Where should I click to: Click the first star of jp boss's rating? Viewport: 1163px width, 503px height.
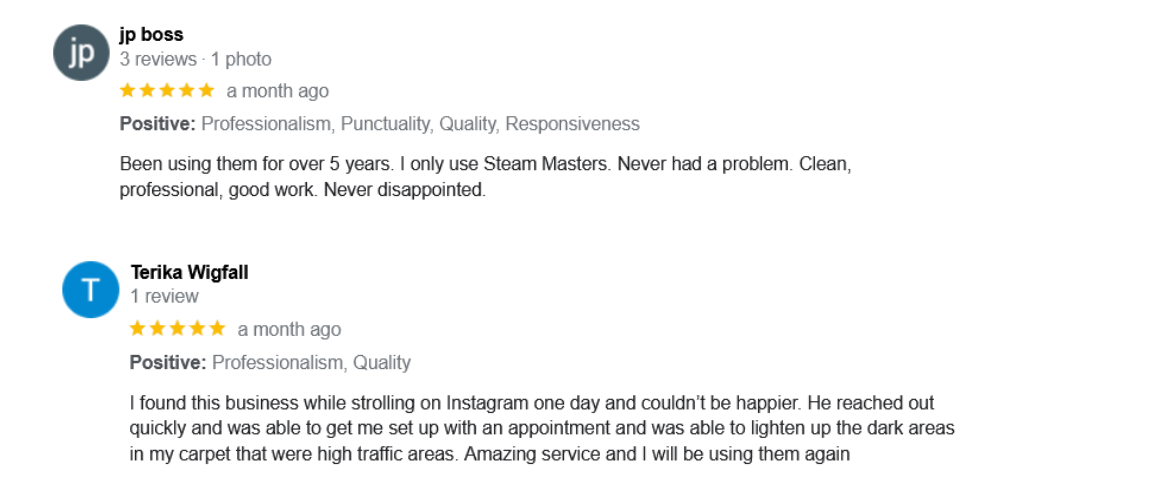point(128,91)
